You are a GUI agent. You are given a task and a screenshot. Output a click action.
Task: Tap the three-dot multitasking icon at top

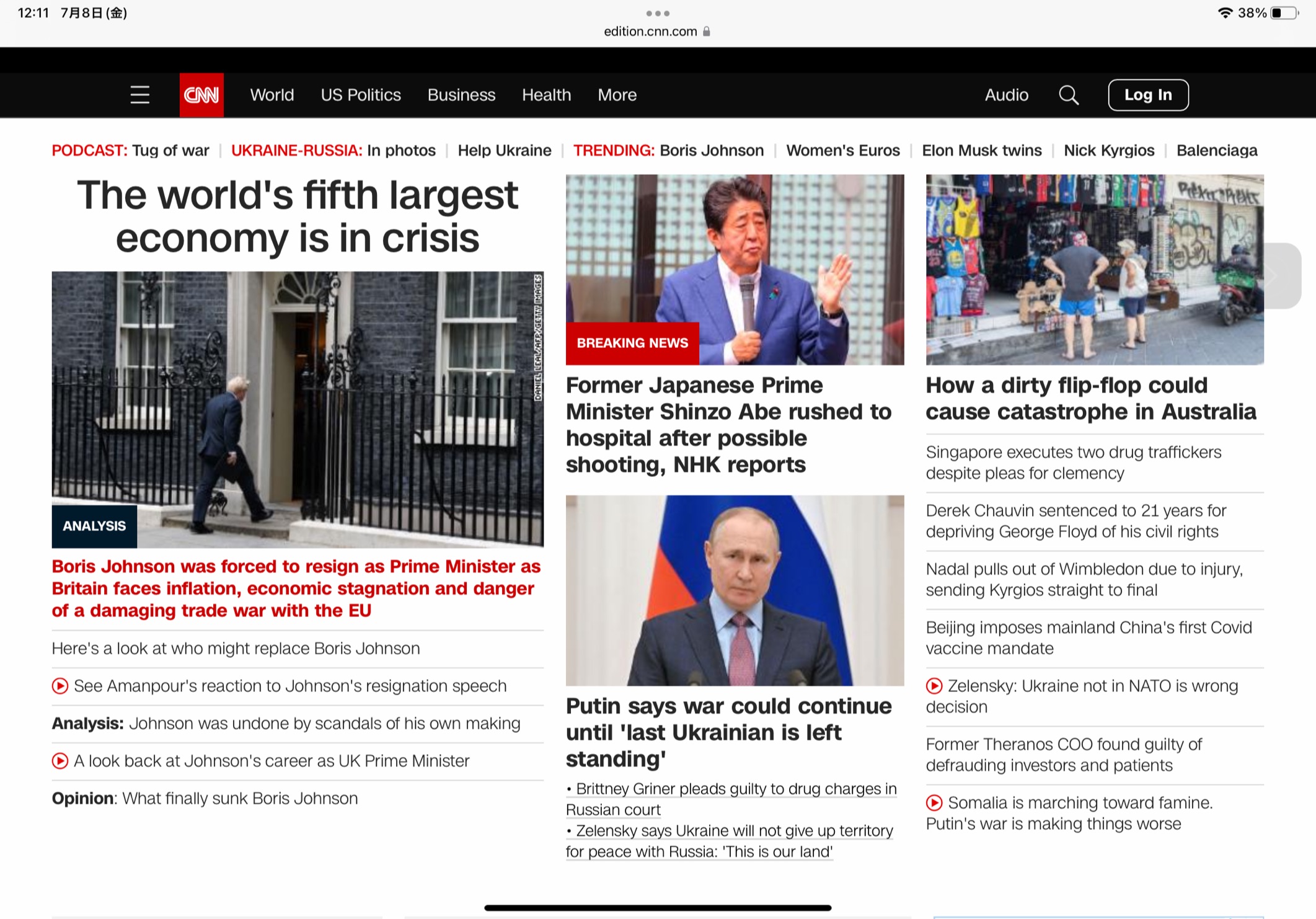click(658, 13)
